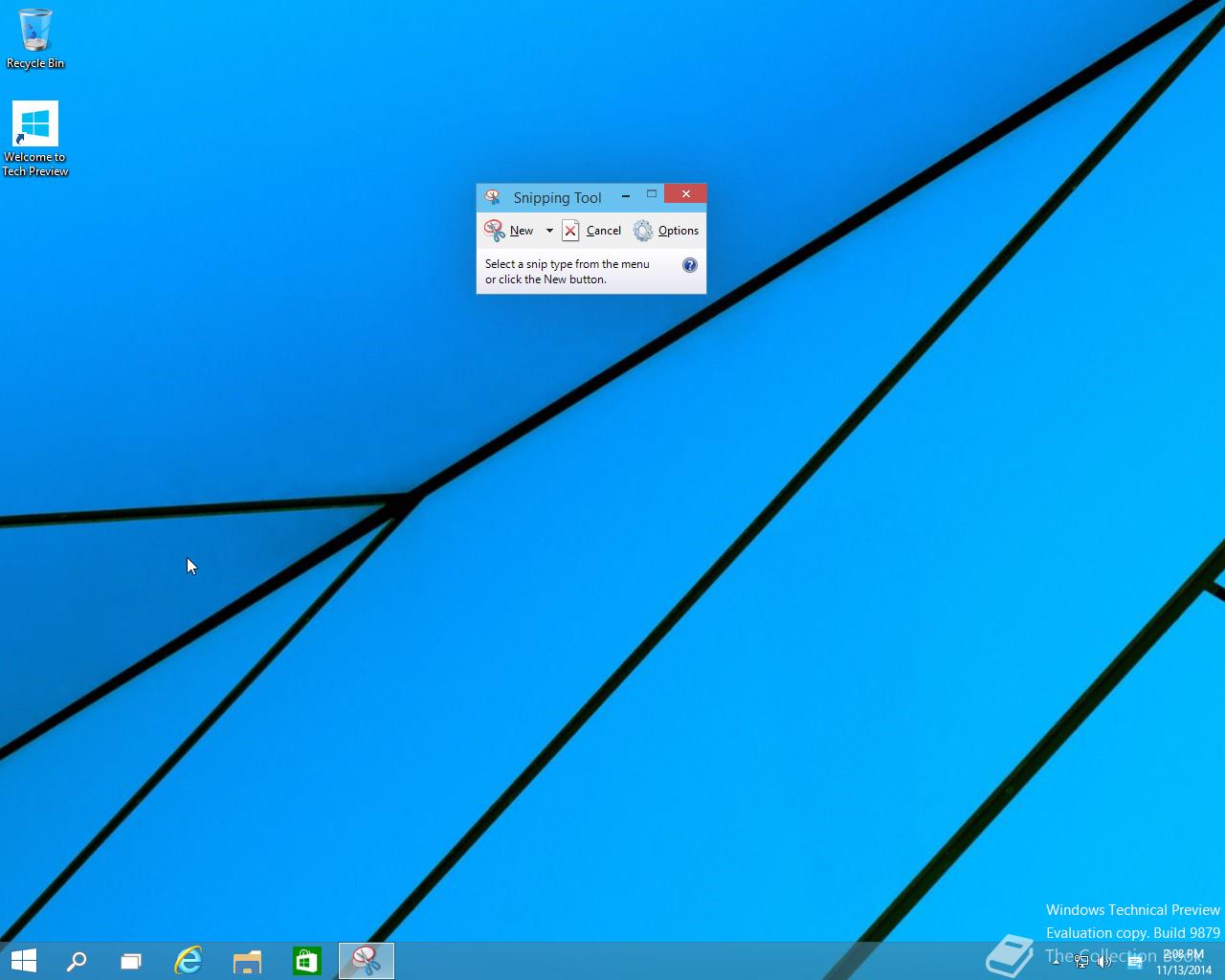Open notifications from the tray icon
Viewport: 1225px width, 980px height.
tap(1135, 962)
